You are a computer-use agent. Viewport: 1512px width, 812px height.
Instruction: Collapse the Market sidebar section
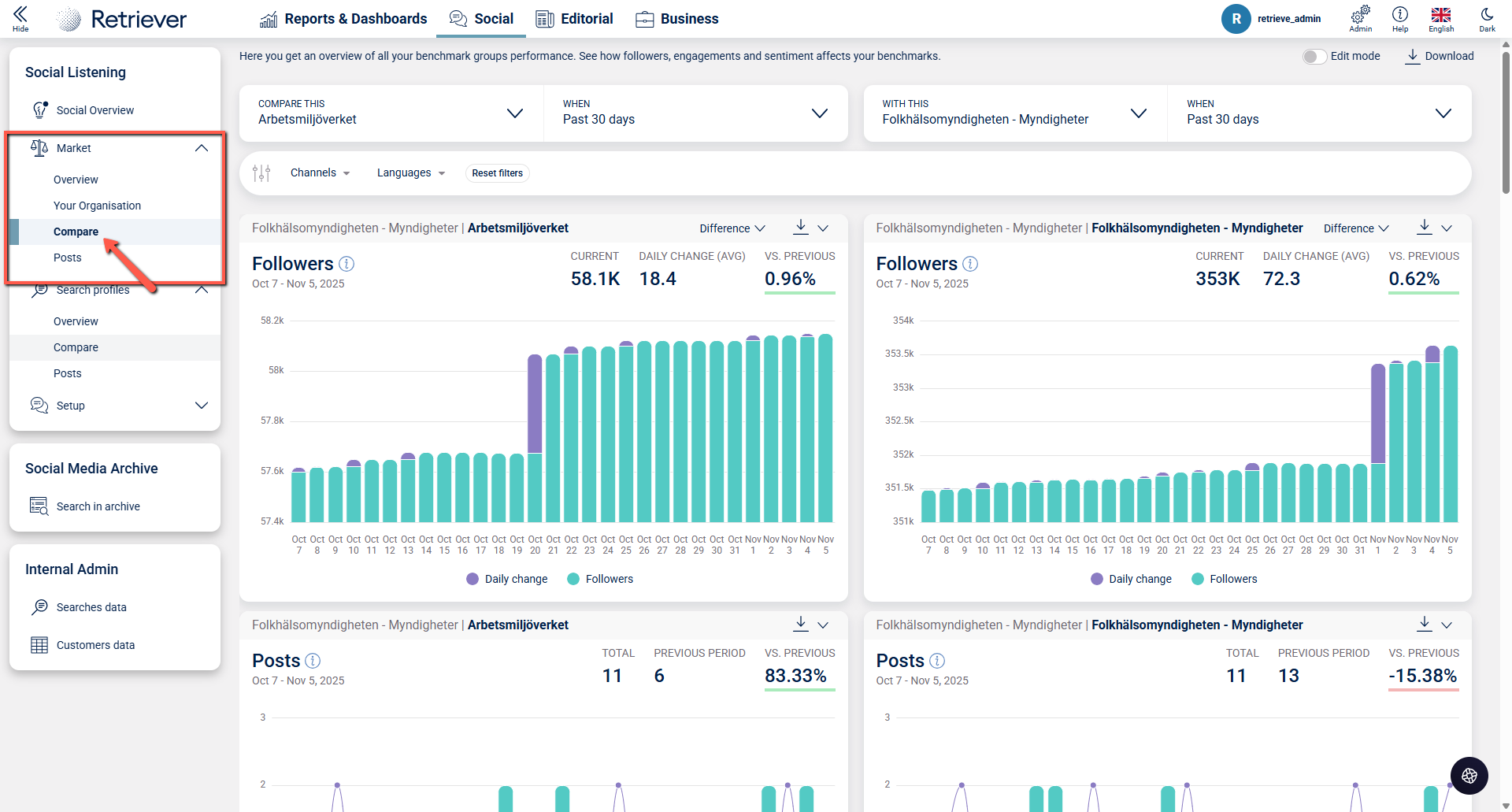(x=202, y=148)
